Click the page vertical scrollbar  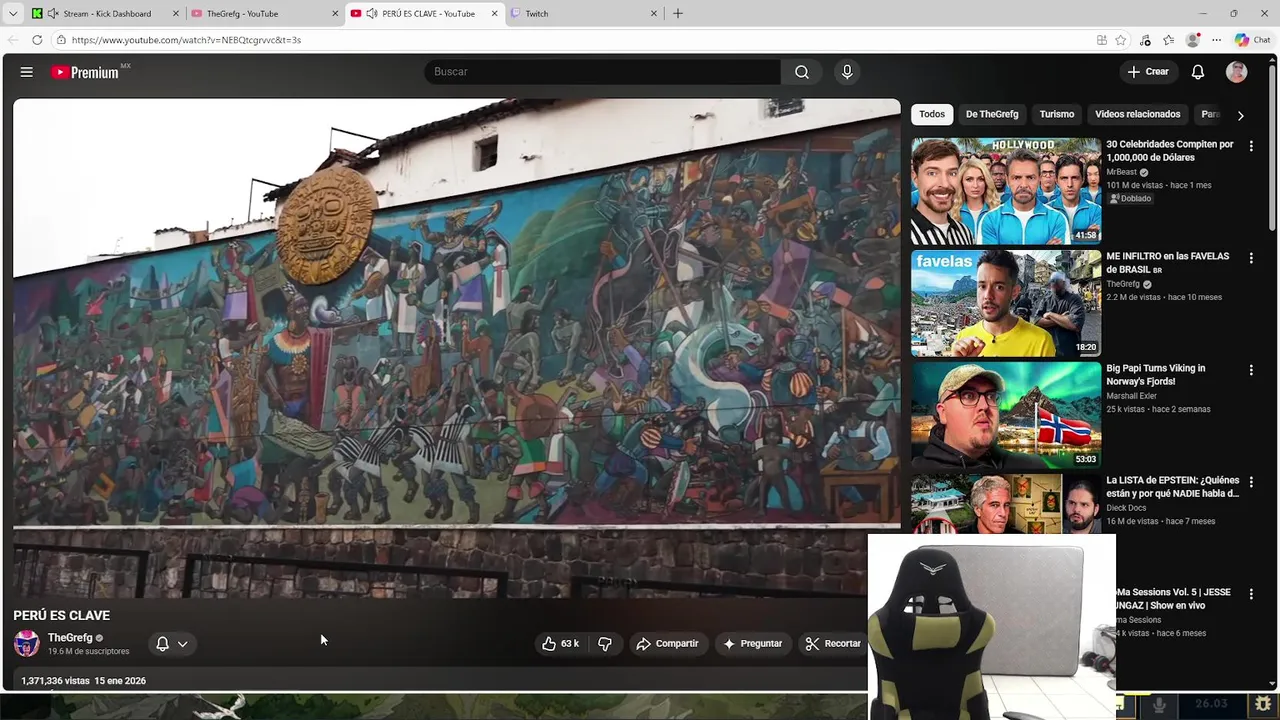pos(1273,150)
